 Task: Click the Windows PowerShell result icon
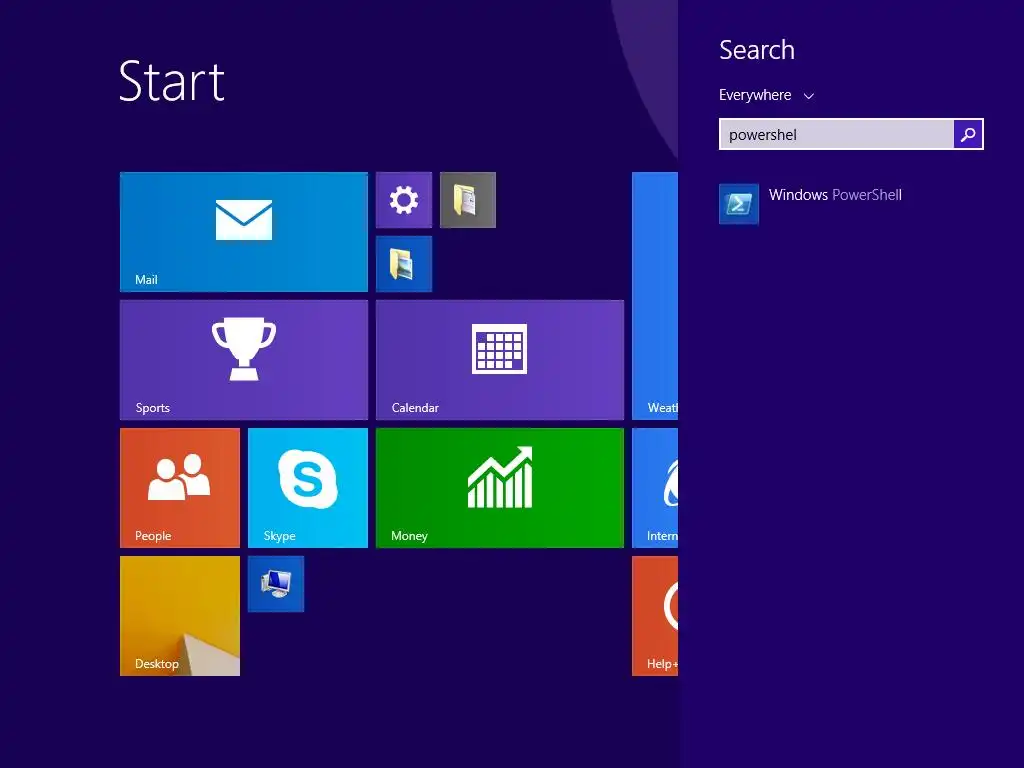click(739, 204)
